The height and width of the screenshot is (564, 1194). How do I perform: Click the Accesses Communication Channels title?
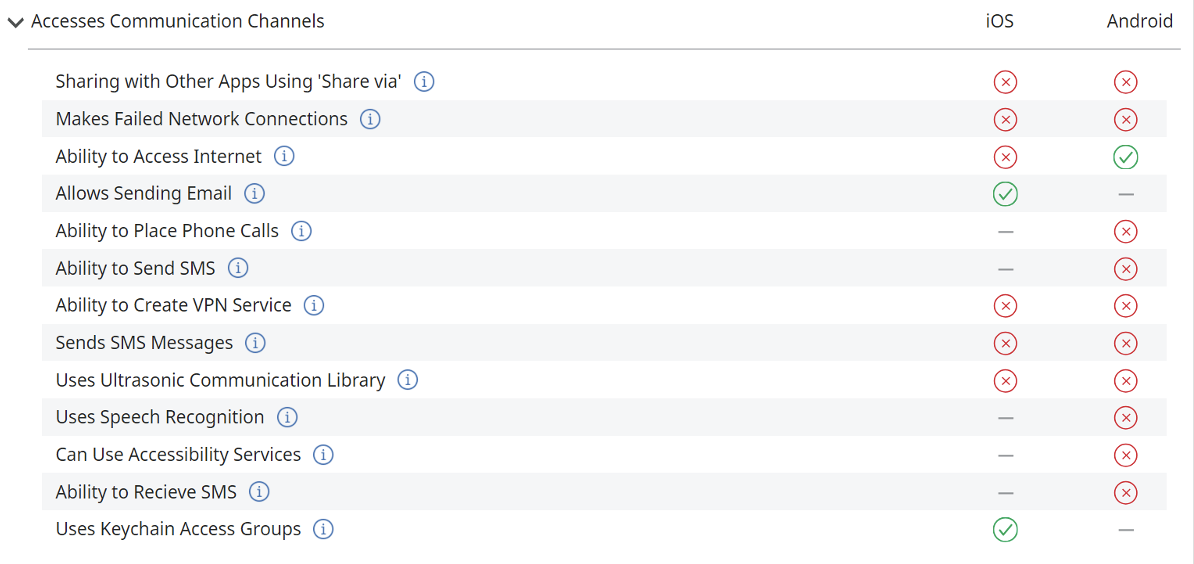click(177, 21)
